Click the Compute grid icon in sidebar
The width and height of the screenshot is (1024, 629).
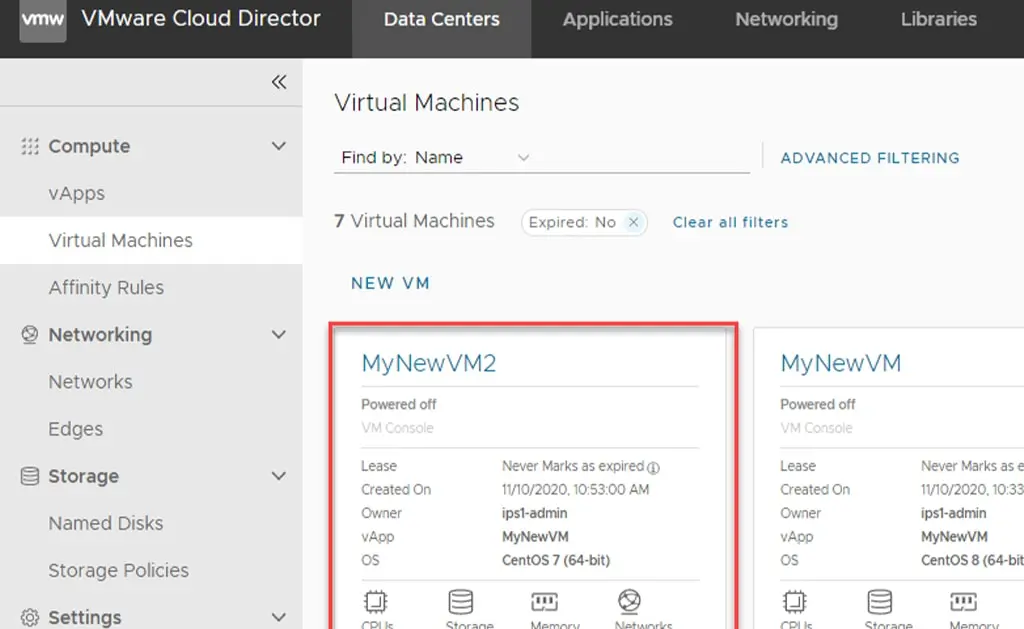coord(30,146)
